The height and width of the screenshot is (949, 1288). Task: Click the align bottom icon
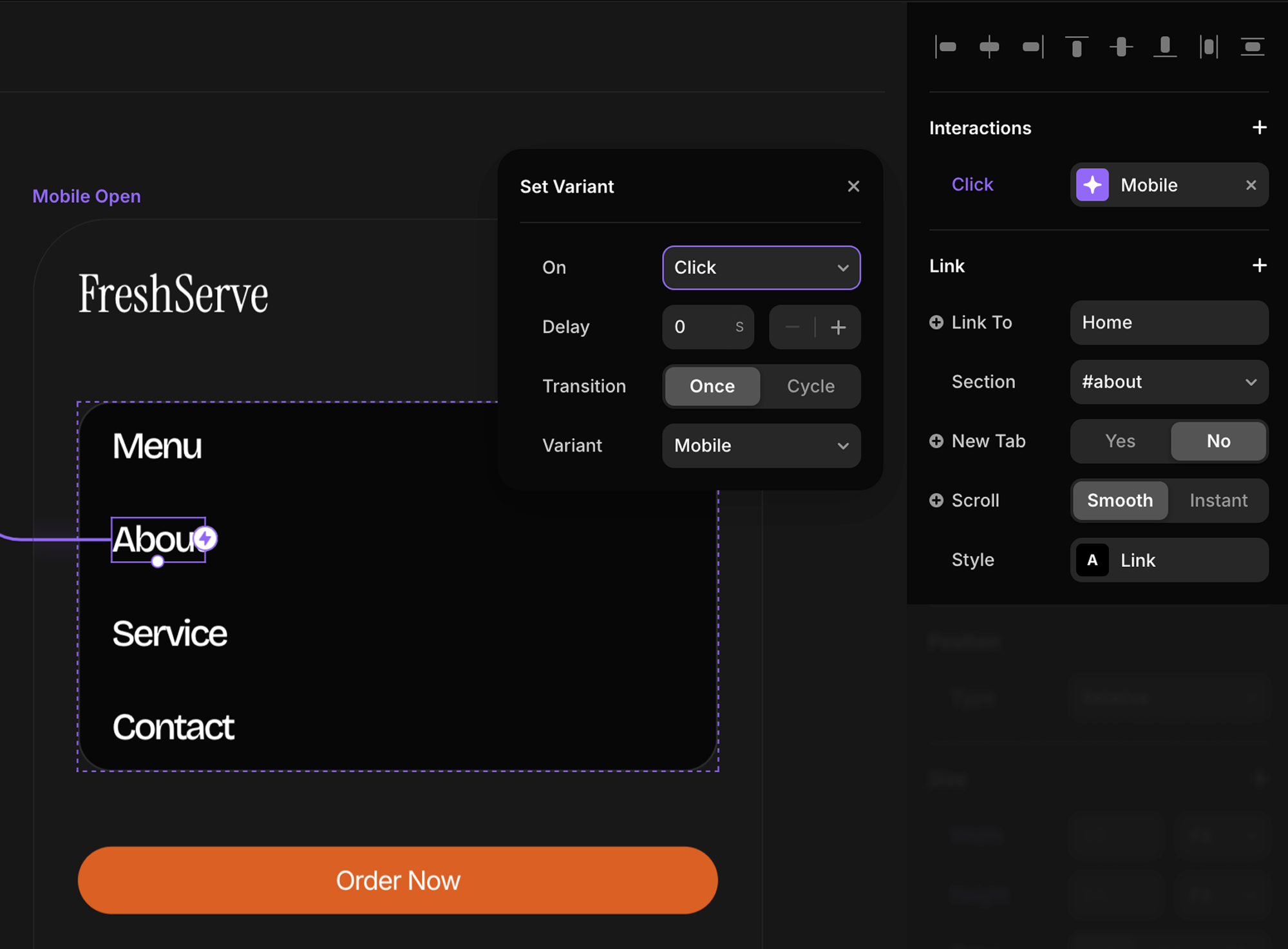[1165, 47]
